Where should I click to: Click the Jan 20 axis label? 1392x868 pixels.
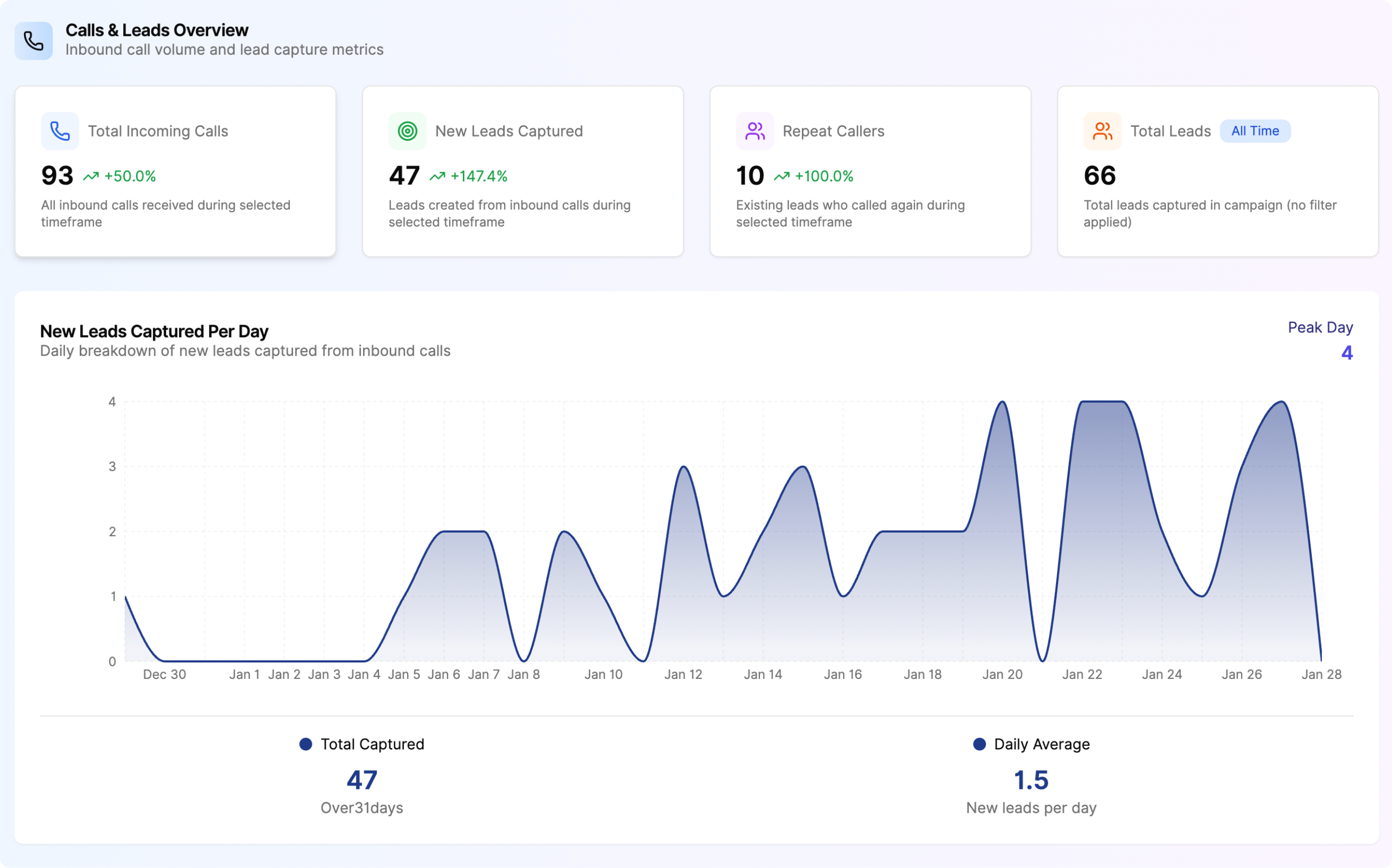coord(1002,675)
